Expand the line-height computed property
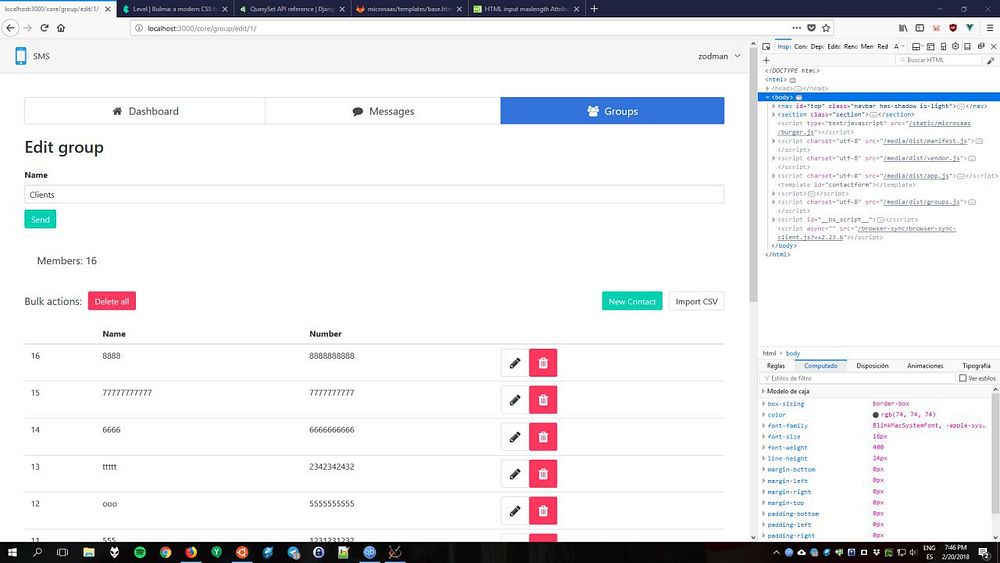Viewport: 1000px width, 563px height. click(763, 458)
